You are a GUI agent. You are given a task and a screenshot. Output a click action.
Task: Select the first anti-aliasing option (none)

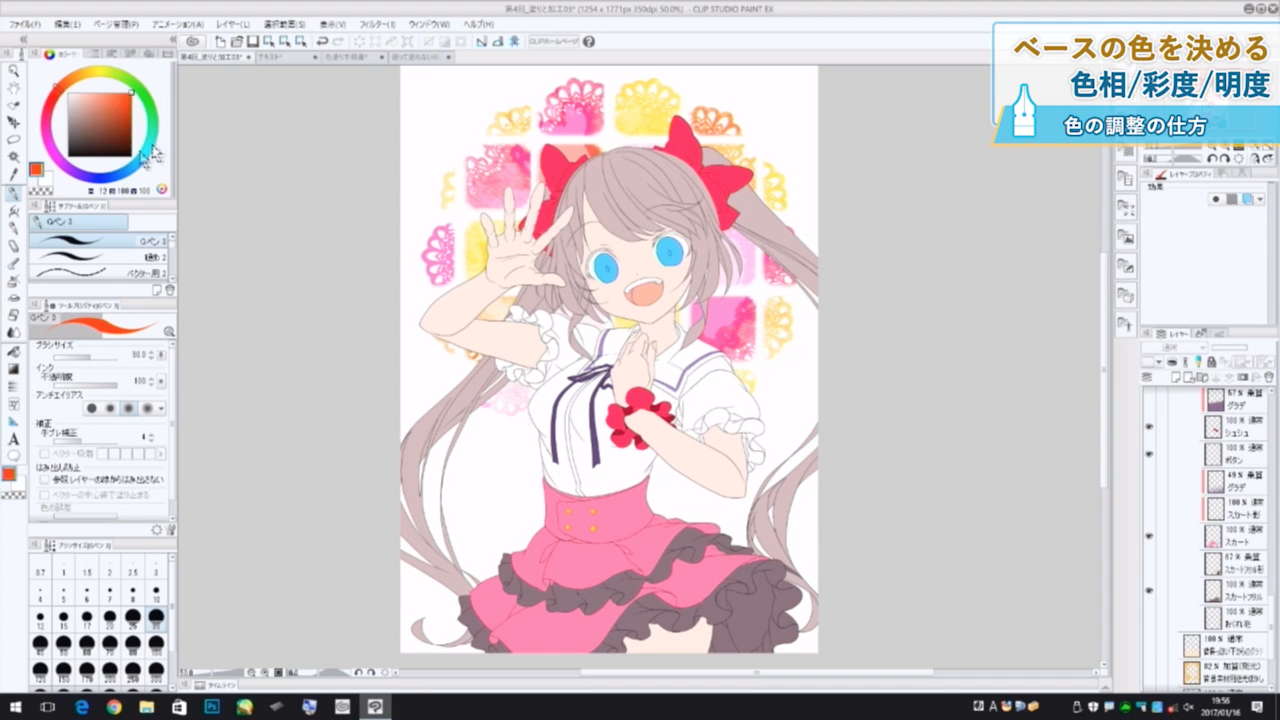[x=91, y=408]
